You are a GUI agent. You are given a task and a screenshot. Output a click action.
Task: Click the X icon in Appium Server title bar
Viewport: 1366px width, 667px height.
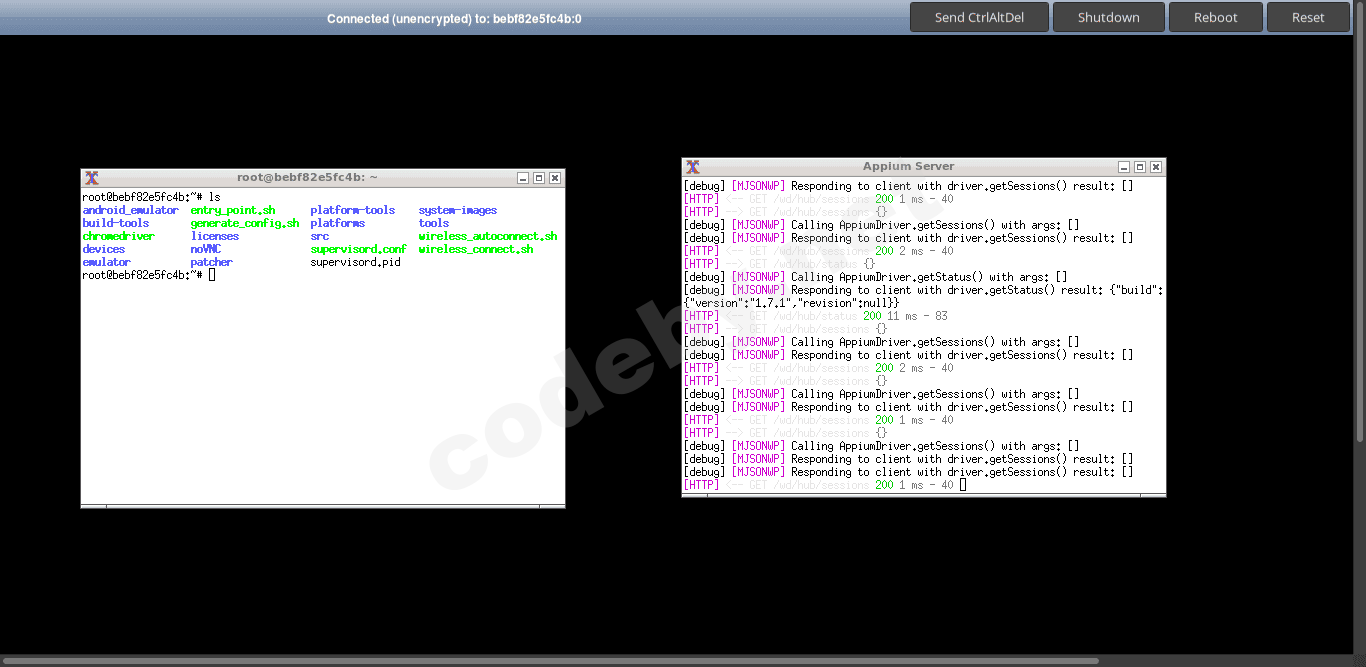coord(693,167)
